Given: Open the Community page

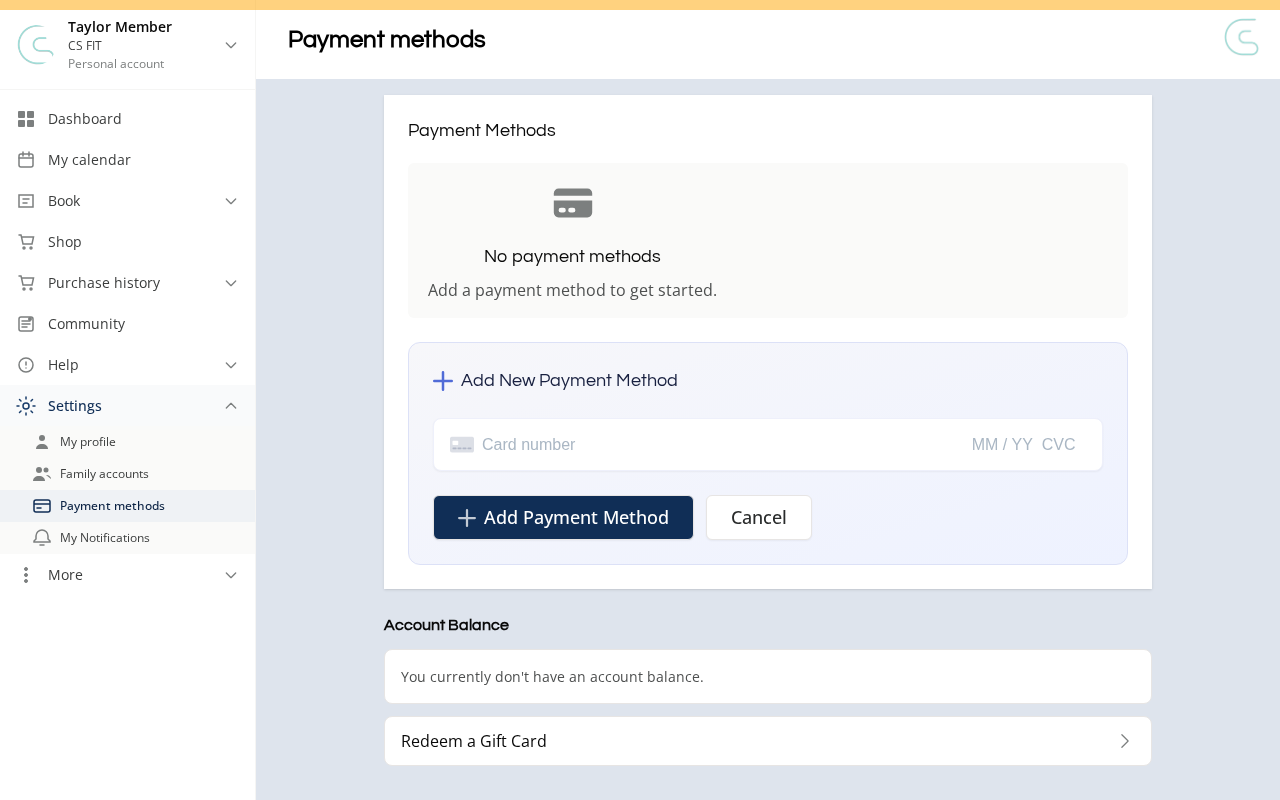Looking at the screenshot, I should click(x=128, y=324).
